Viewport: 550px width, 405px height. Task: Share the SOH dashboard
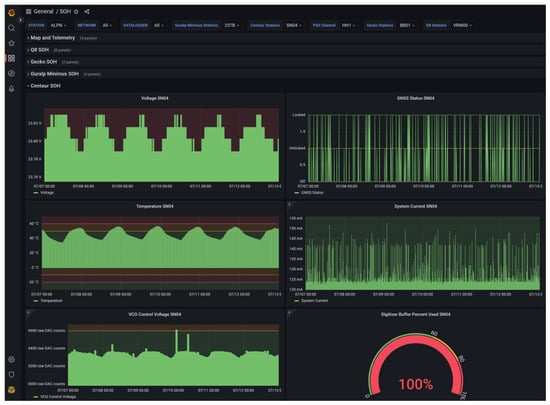(87, 12)
